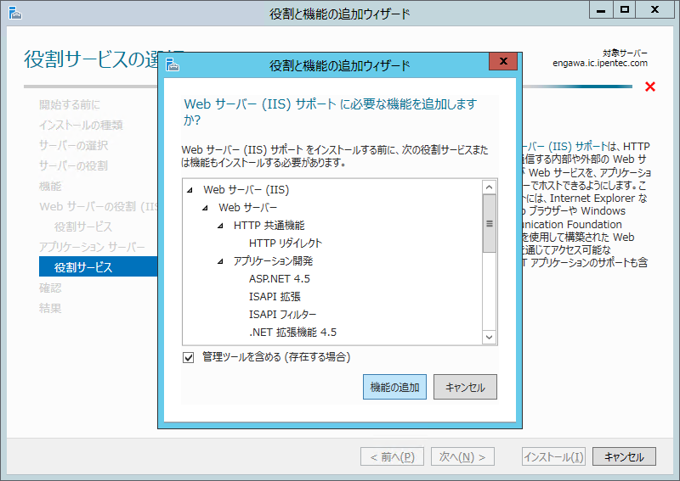Click the インストール(I) button
The image size is (680, 481).
pos(554,457)
